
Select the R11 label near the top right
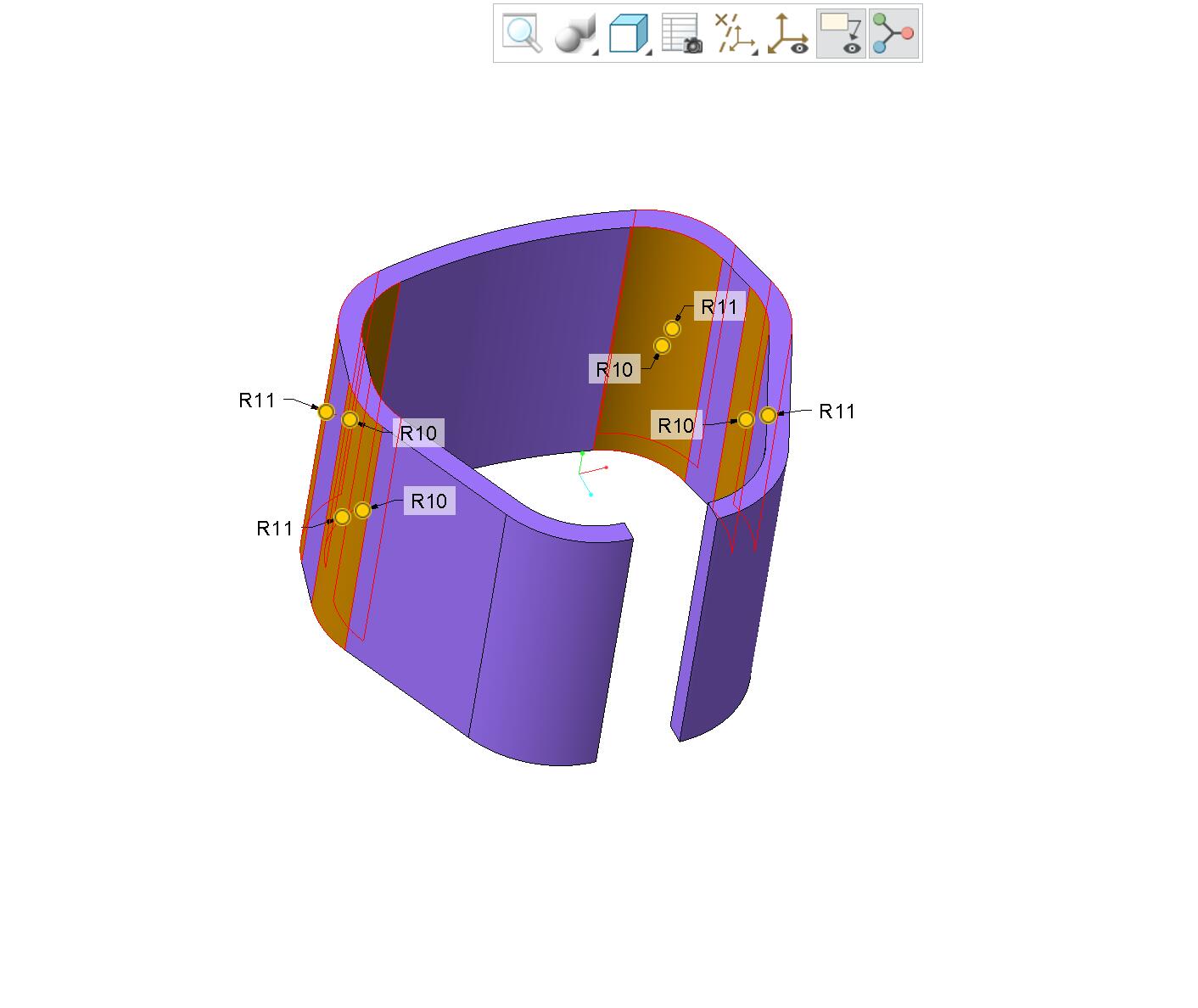[x=719, y=306]
